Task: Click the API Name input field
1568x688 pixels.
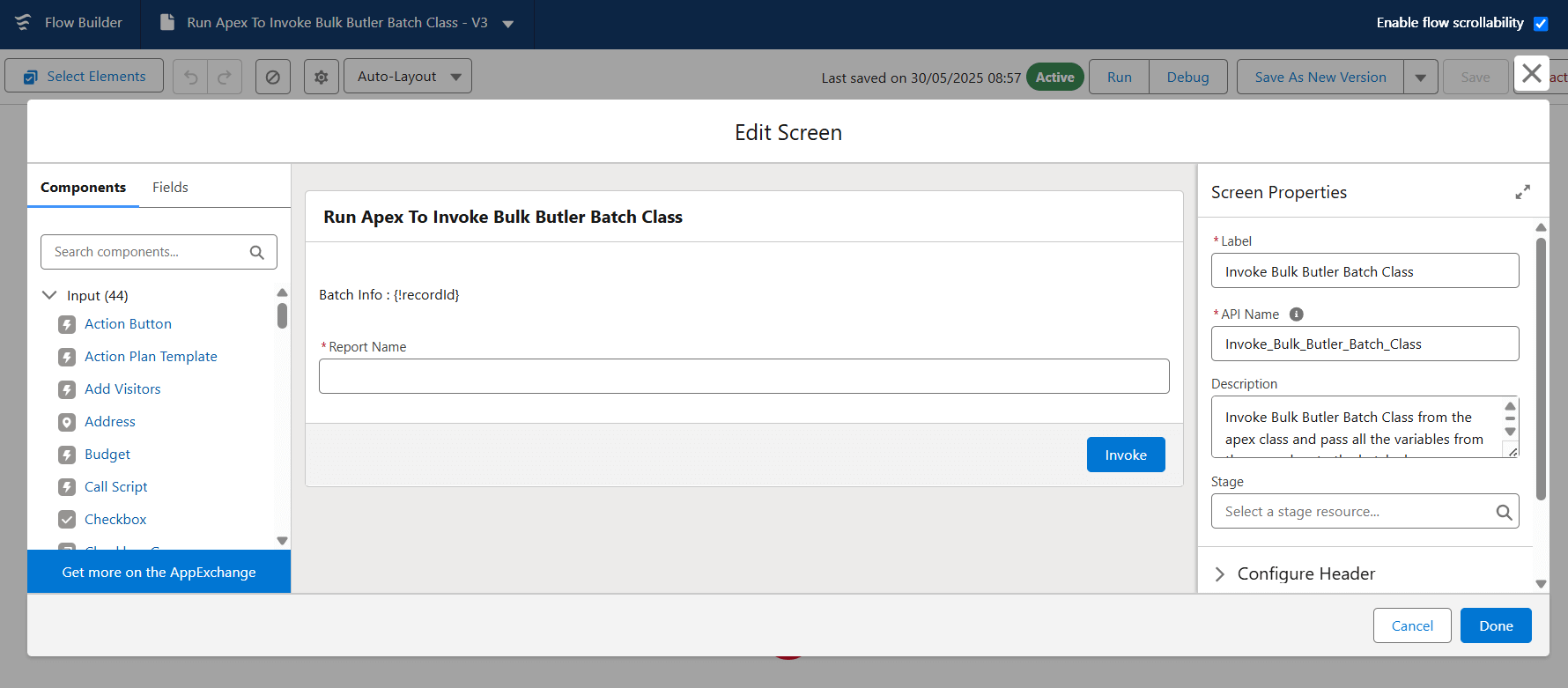Action: pos(1365,344)
